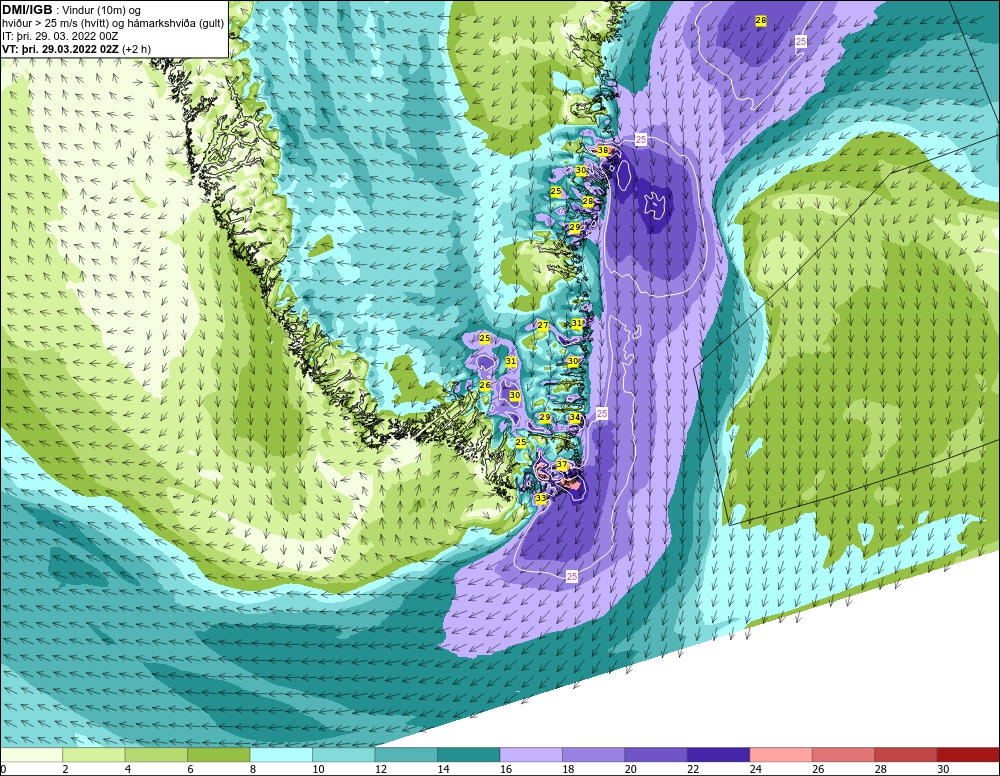Click the legend scale tick label 16
This screenshot has width=1000, height=776.
pos(506,770)
